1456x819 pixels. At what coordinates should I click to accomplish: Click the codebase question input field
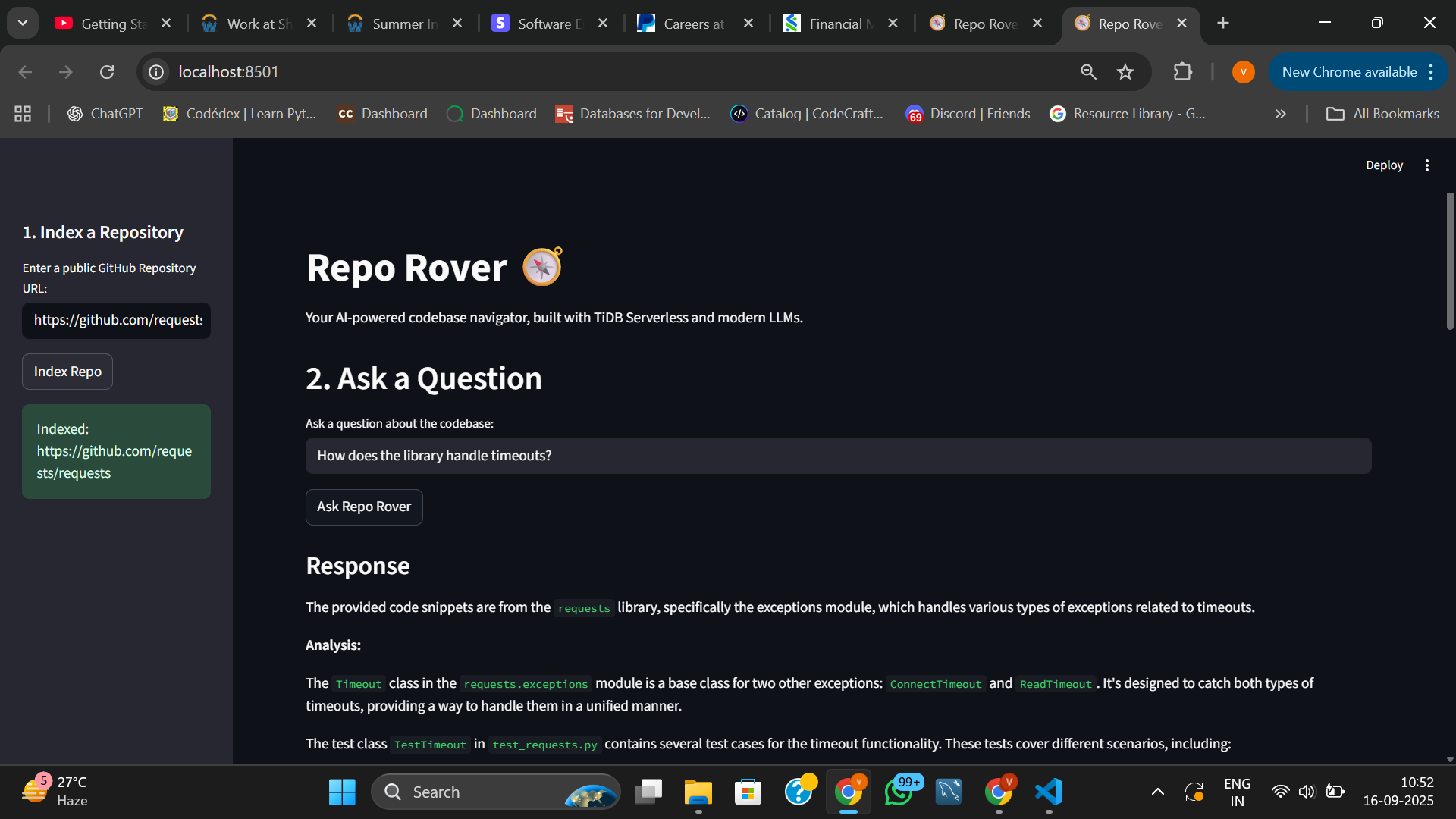coord(838,456)
